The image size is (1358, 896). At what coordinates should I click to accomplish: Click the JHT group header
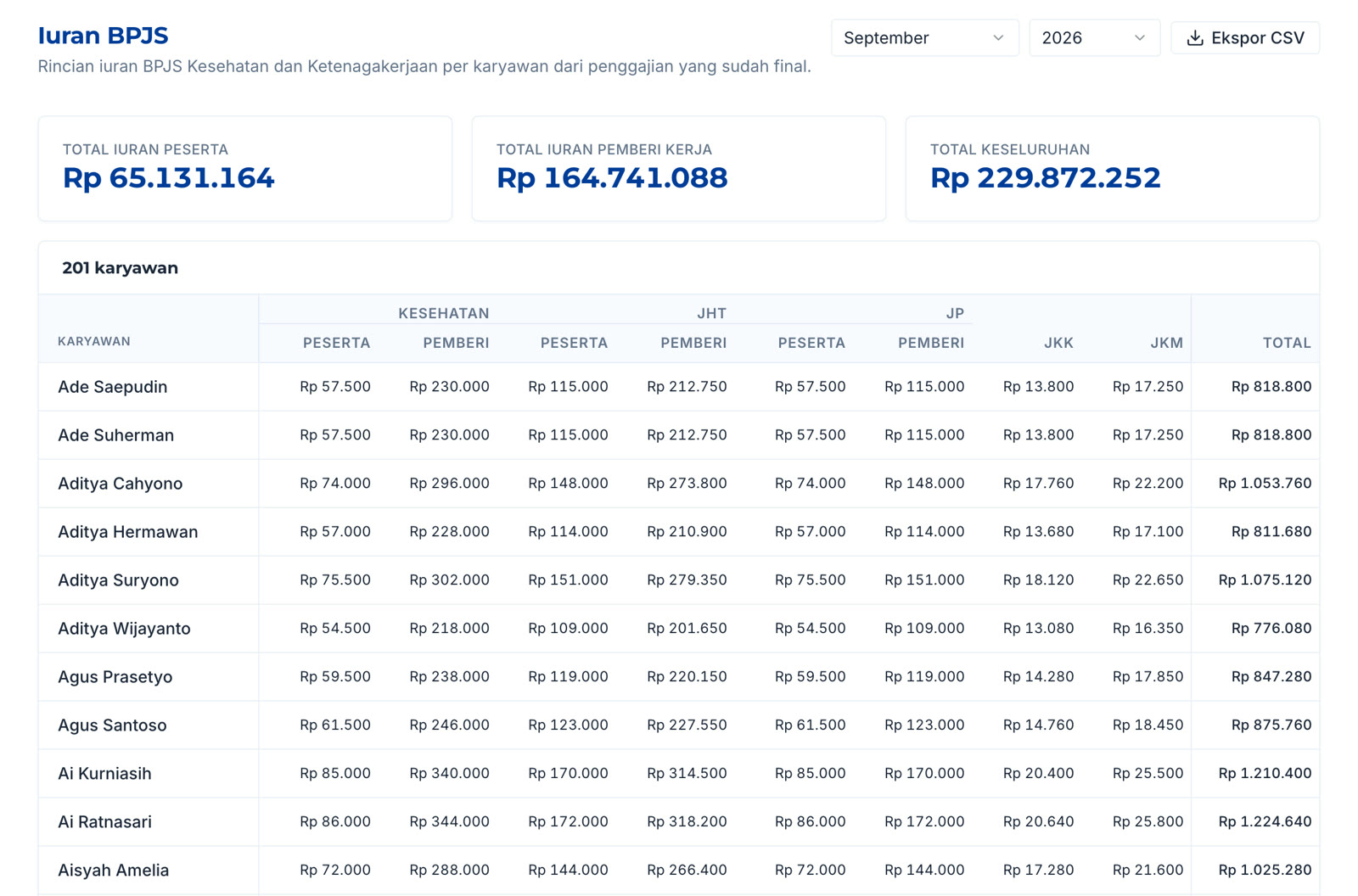click(711, 313)
